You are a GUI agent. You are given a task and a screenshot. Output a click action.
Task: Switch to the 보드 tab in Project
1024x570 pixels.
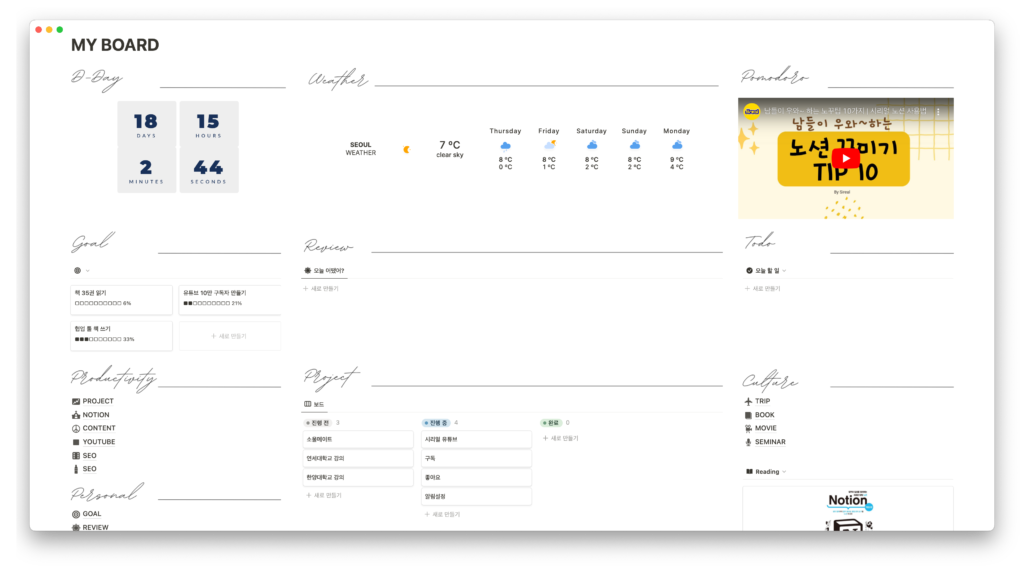click(x=314, y=405)
